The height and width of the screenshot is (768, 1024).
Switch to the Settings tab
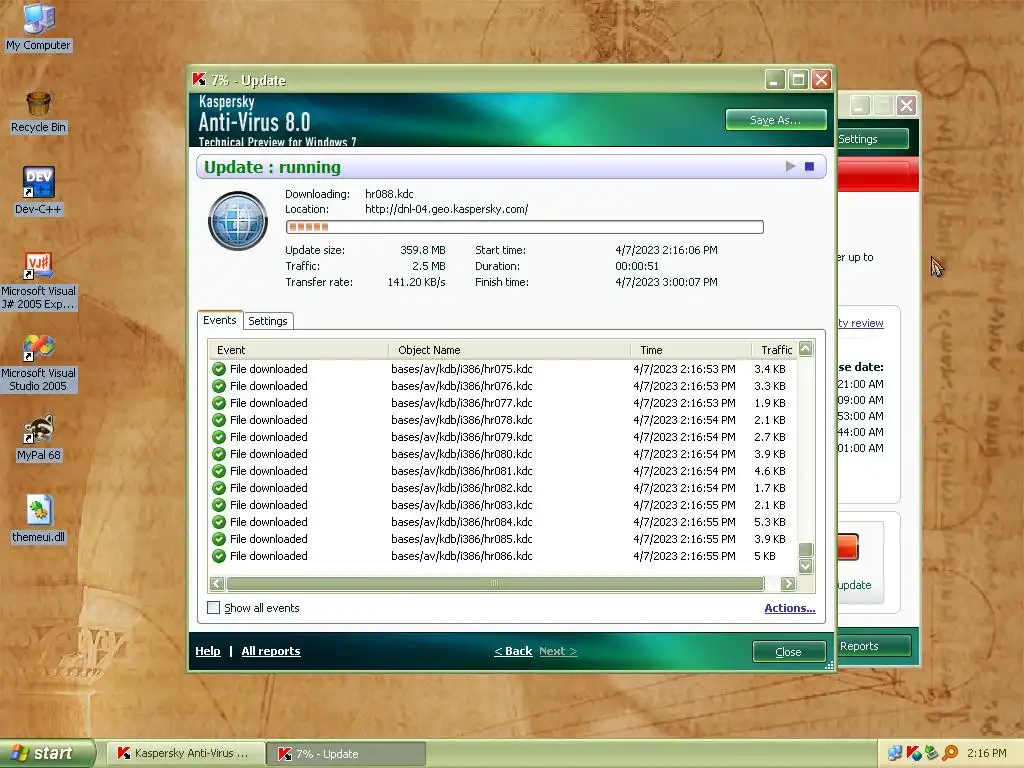click(x=268, y=321)
